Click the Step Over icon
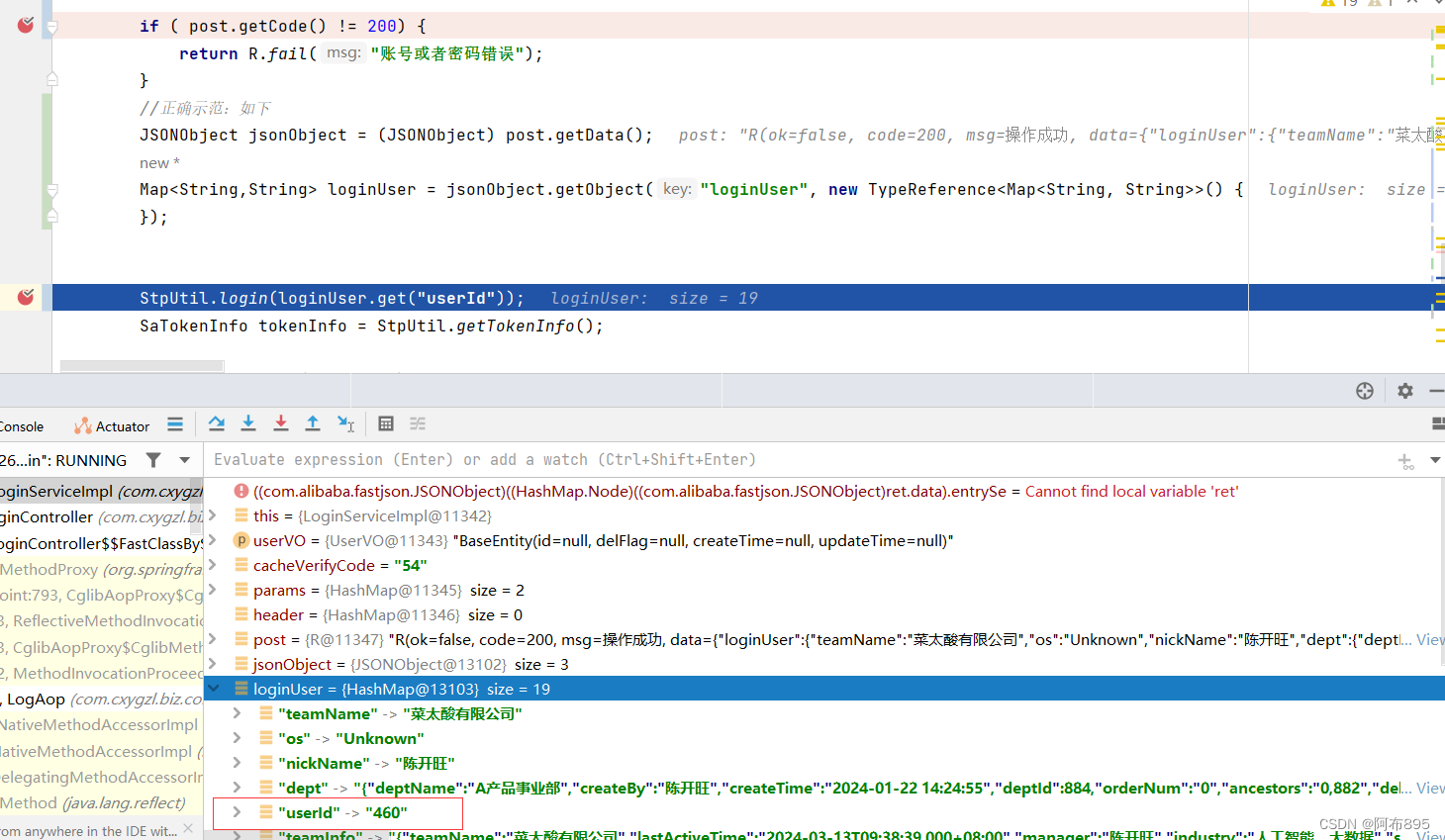The image size is (1445, 840). coord(216,423)
